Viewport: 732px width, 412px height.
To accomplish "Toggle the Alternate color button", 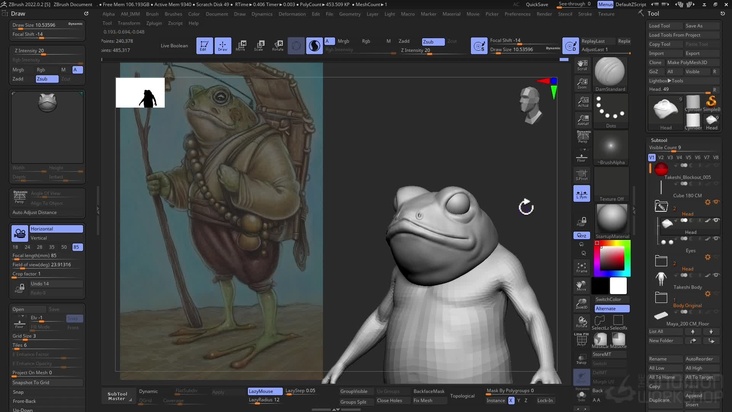I will (x=612, y=308).
